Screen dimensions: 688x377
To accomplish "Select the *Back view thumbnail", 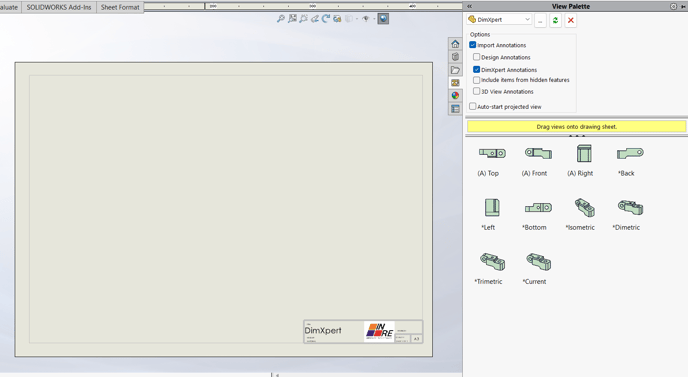I will 630,153.
